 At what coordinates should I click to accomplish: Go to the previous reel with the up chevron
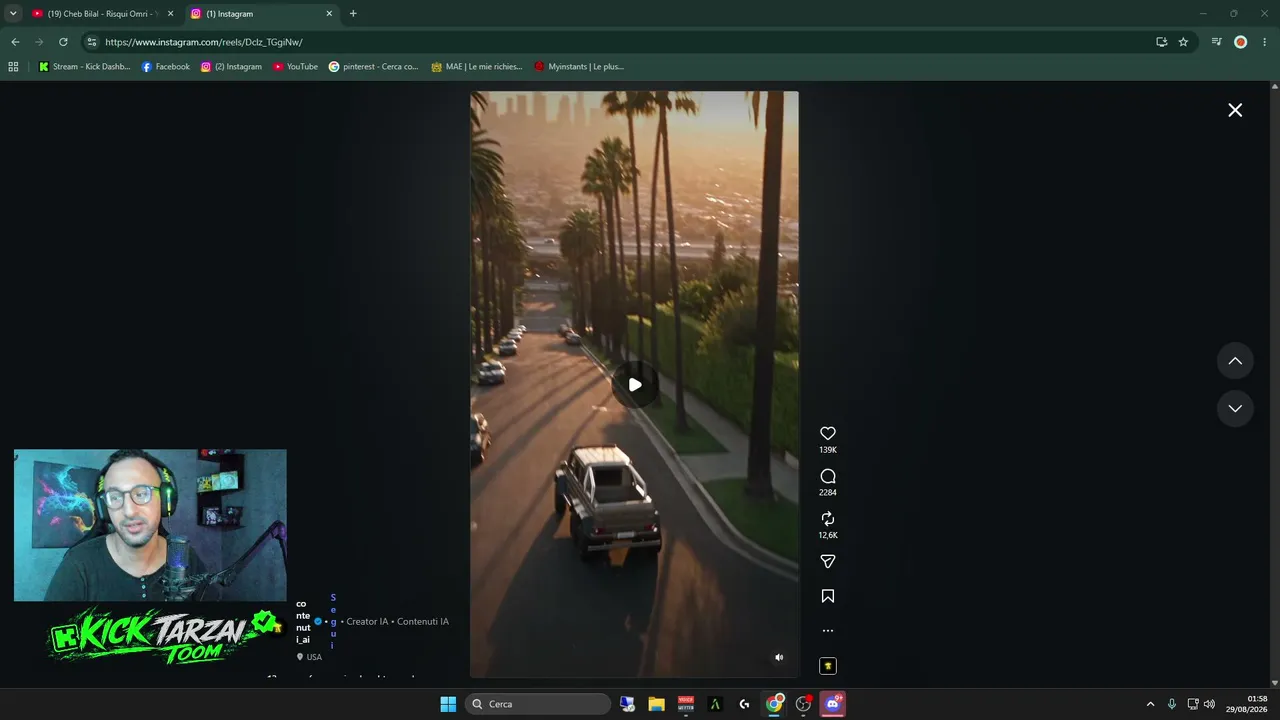click(x=1235, y=361)
